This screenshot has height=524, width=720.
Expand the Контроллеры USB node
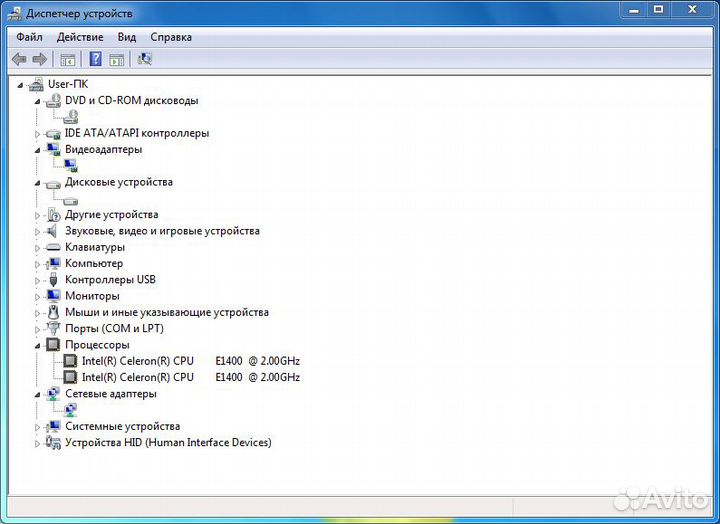(x=37, y=281)
